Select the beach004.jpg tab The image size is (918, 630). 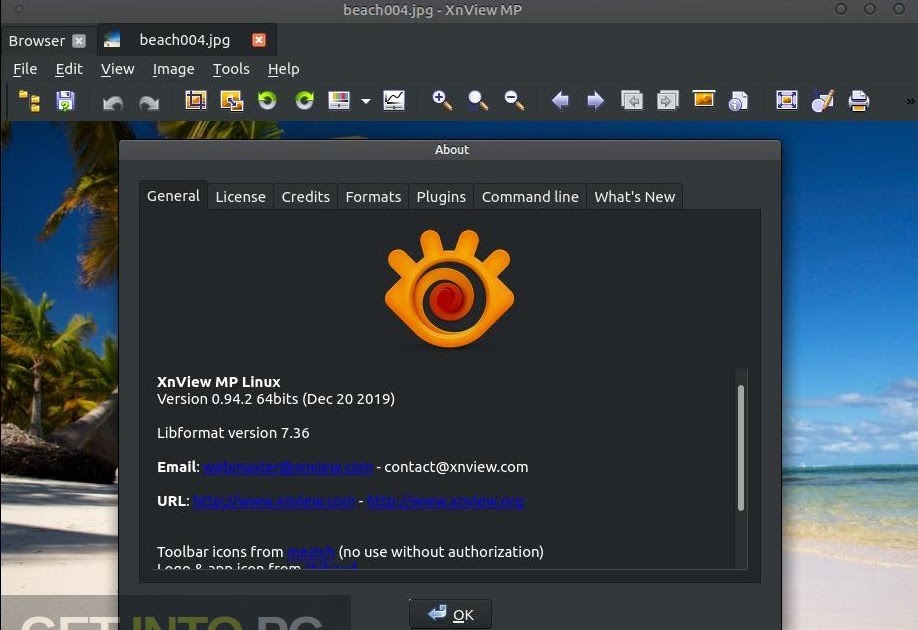184,40
